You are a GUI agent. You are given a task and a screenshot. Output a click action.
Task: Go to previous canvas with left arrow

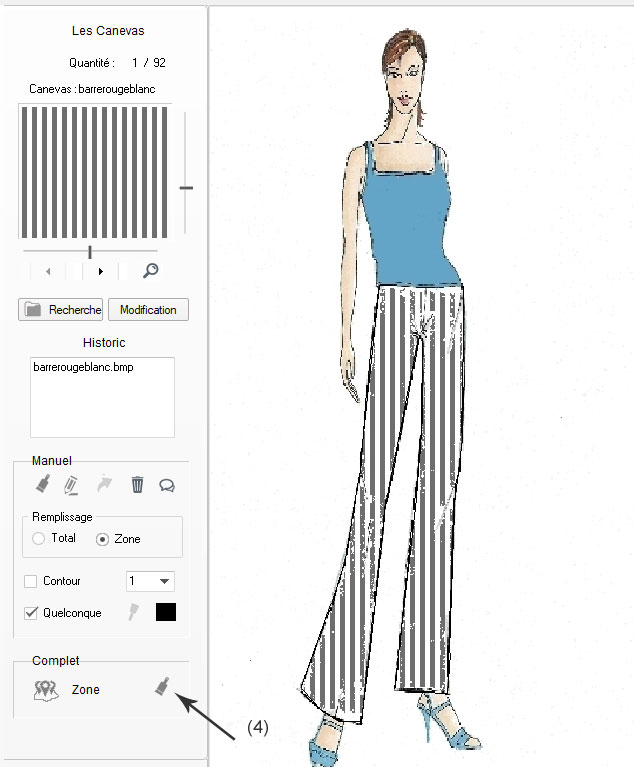pos(47,271)
